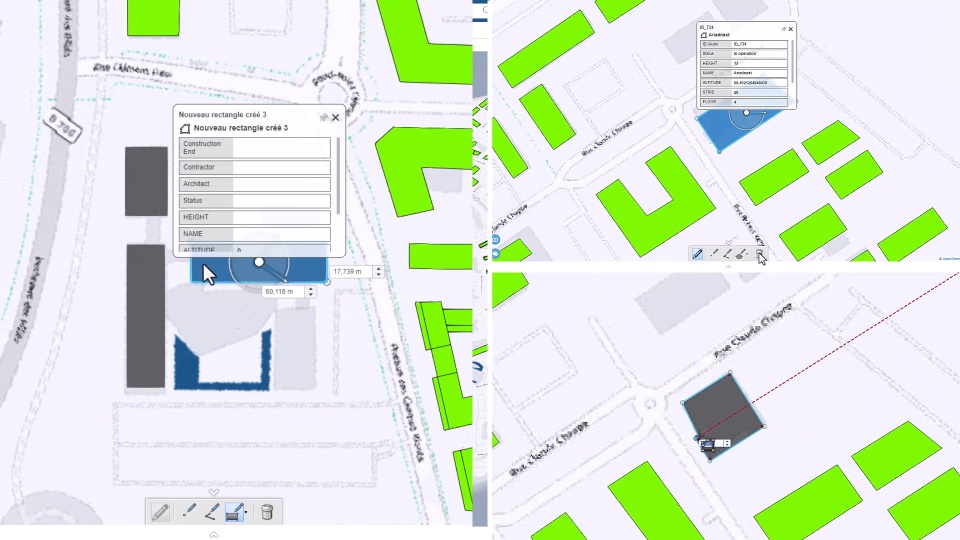Click polygon icon beside Nouveau rectangle créé 3 heading
The height and width of the screenshot is (540, 960).
coord(184,128)
